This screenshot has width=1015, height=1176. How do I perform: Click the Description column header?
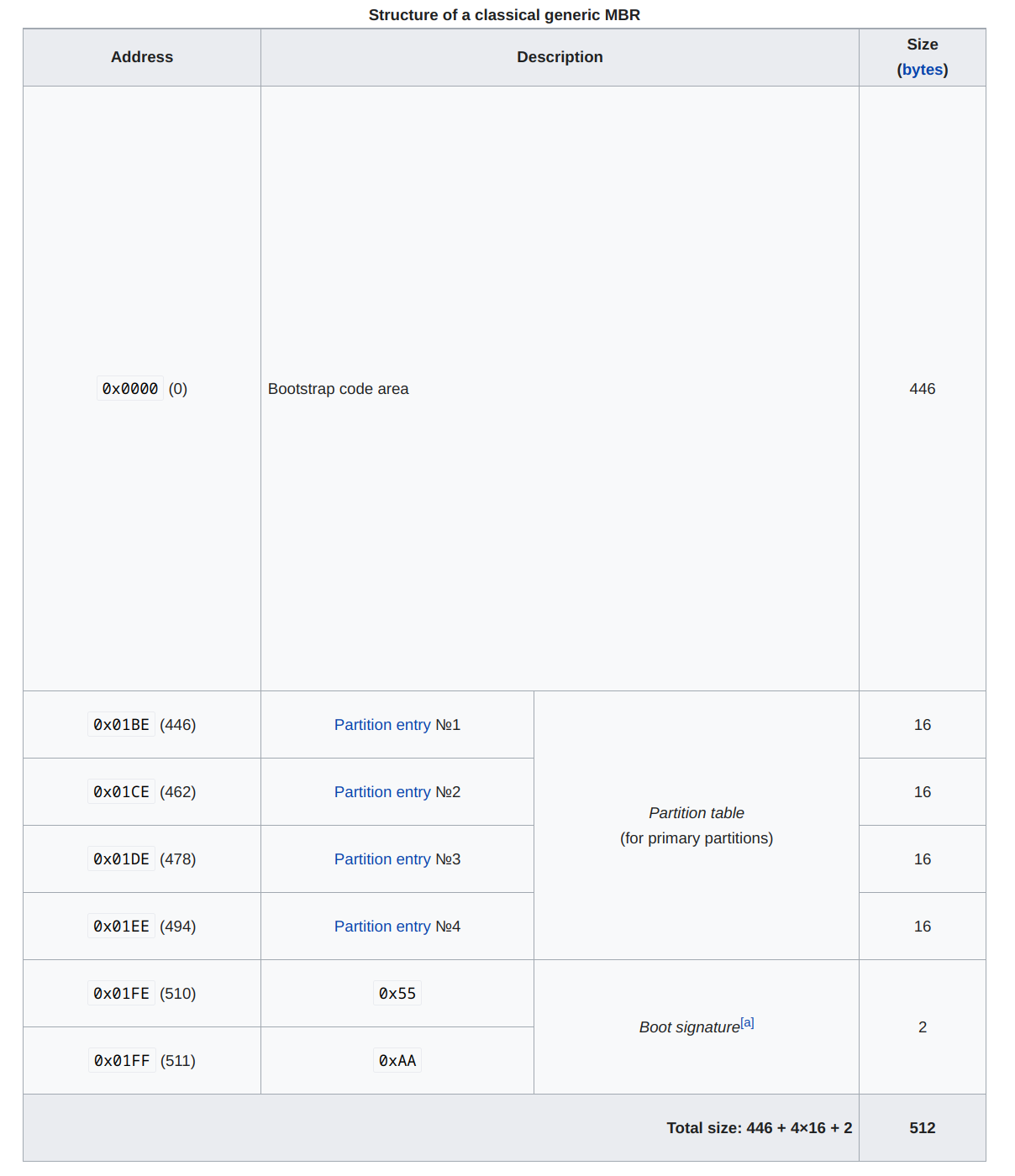click(560, 57)
